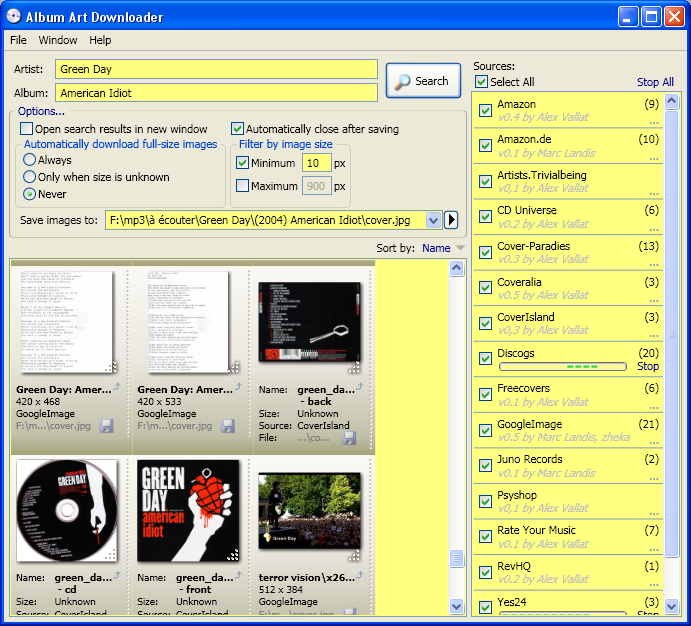Click info arrow beside the green_da... front name
The height and width of the screenshot is (626, 691).
[238, 575]
